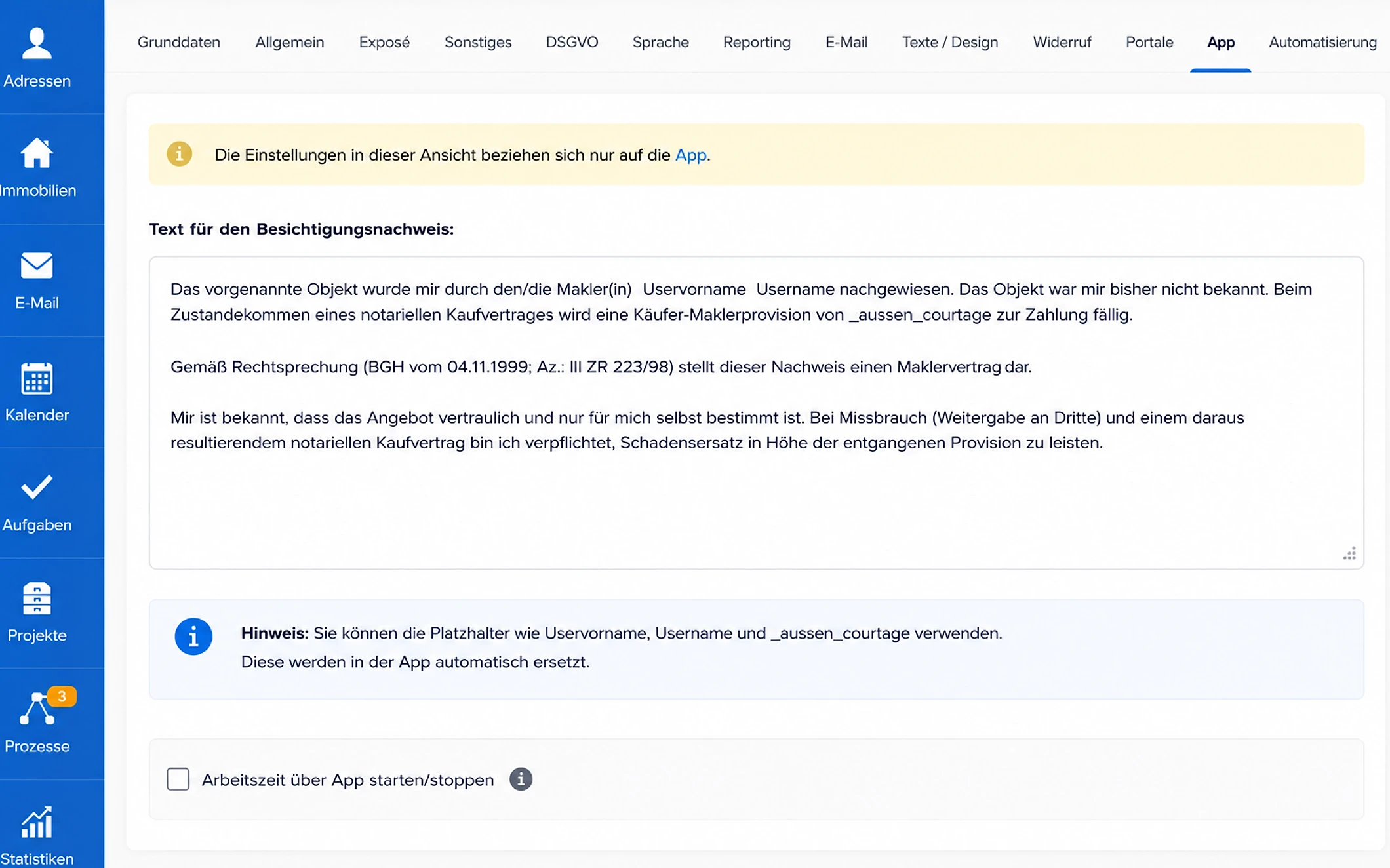The image size is (1390, 868).
Task: Select the Texte / Design tab
Action: pos(950,42)
